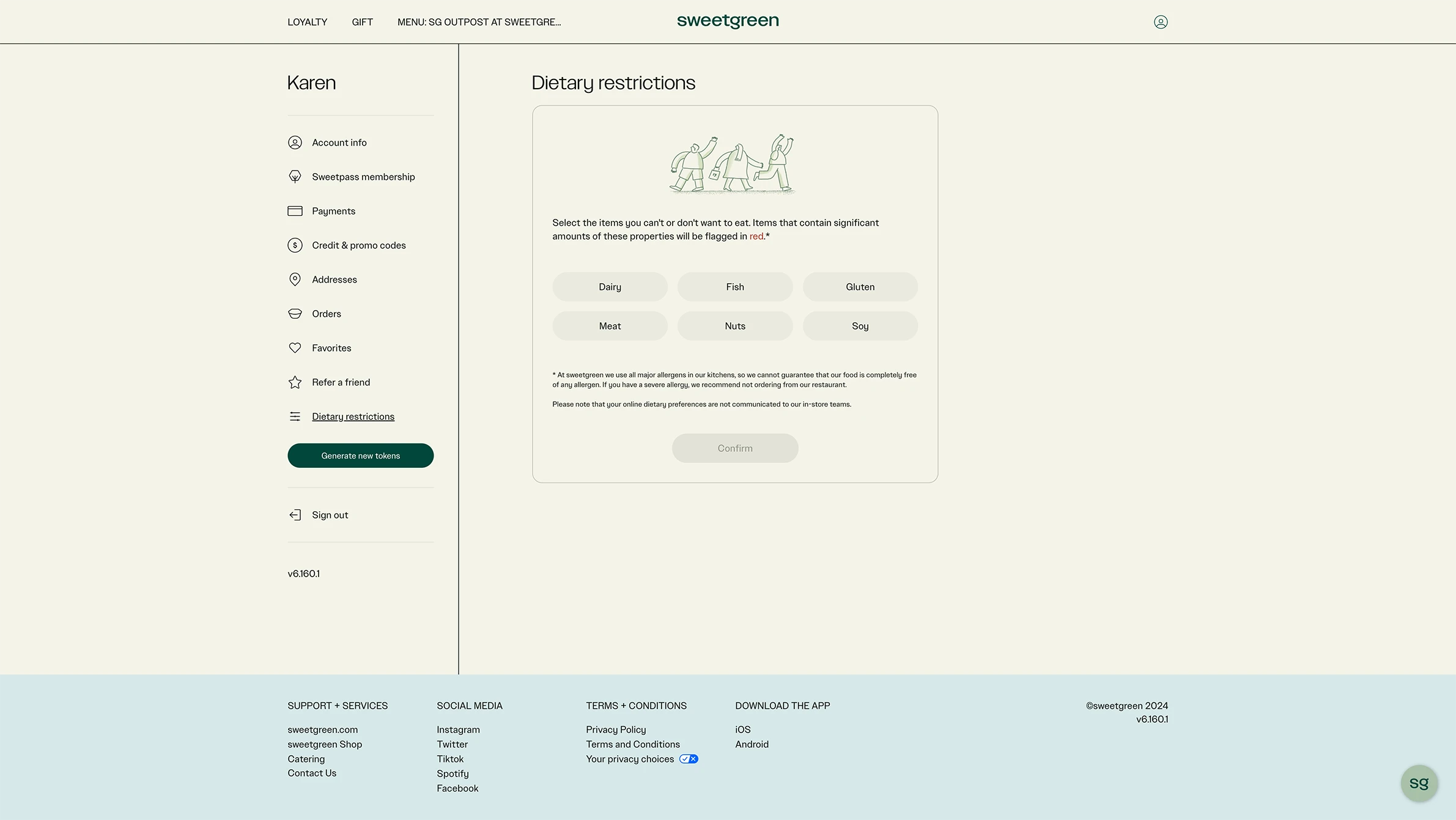The height and width of the screenshot is (820, 1456).
Task: Click the red word in the instructions
Action: pyautogui.click(x=756, y=237)
